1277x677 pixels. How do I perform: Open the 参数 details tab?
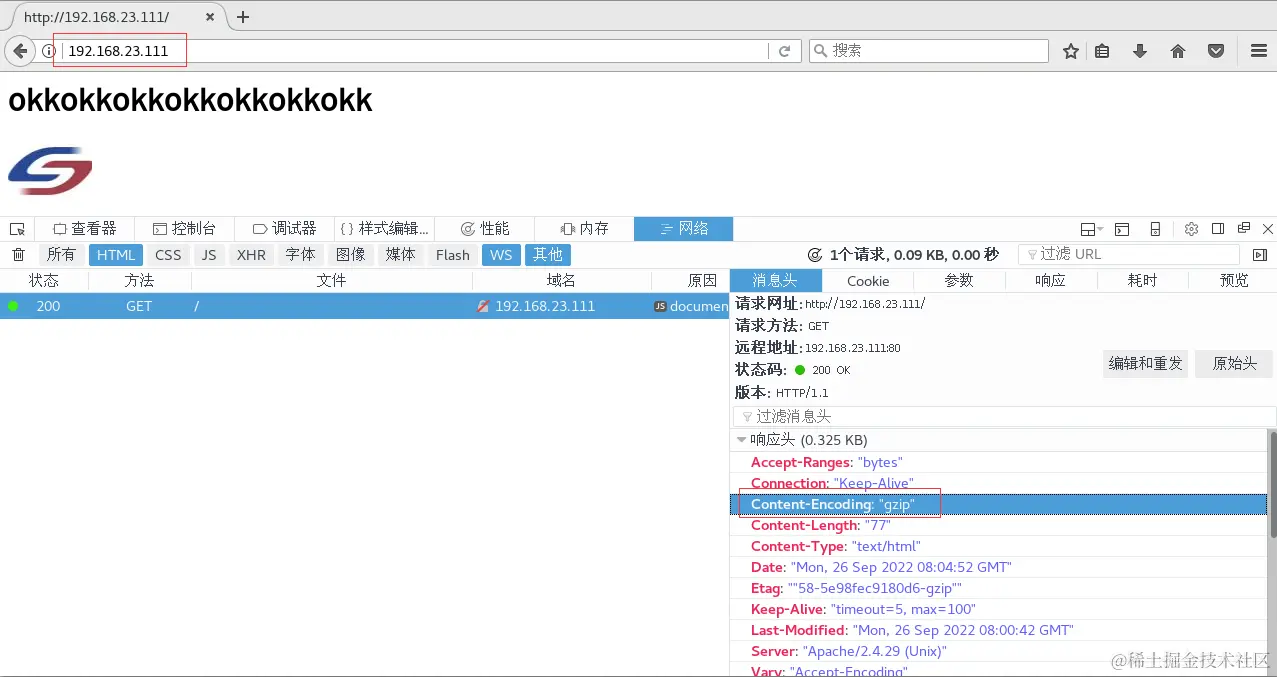click(959, 281)
